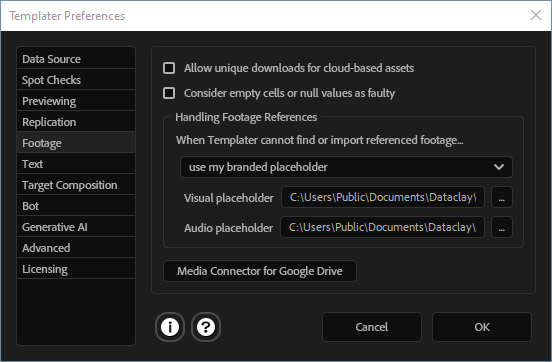Select the Footage category
This screenshot has width=552, height=362.
(x=76, y=143)
